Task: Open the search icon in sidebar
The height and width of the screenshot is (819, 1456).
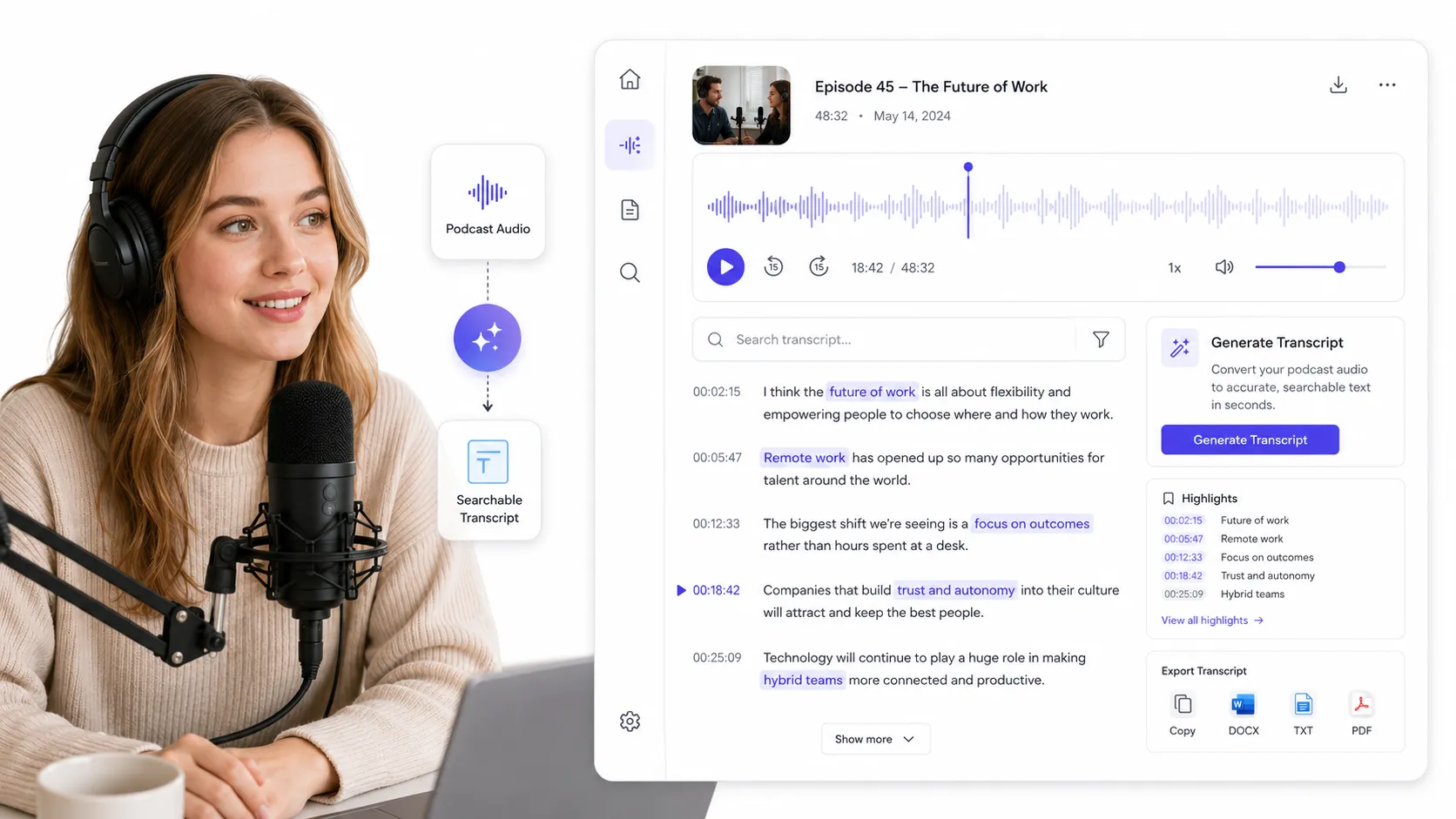Action: [x=630, y=272]
